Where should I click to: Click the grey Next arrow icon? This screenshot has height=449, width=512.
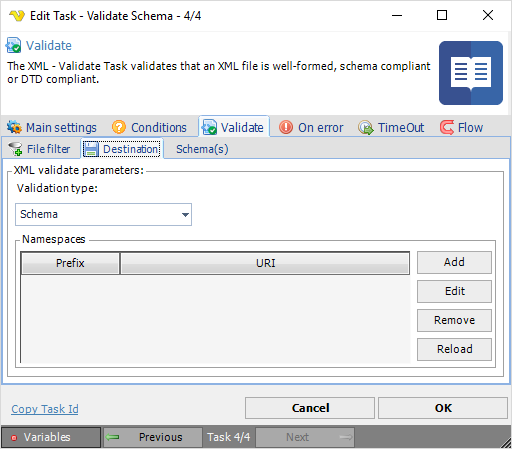346,437
